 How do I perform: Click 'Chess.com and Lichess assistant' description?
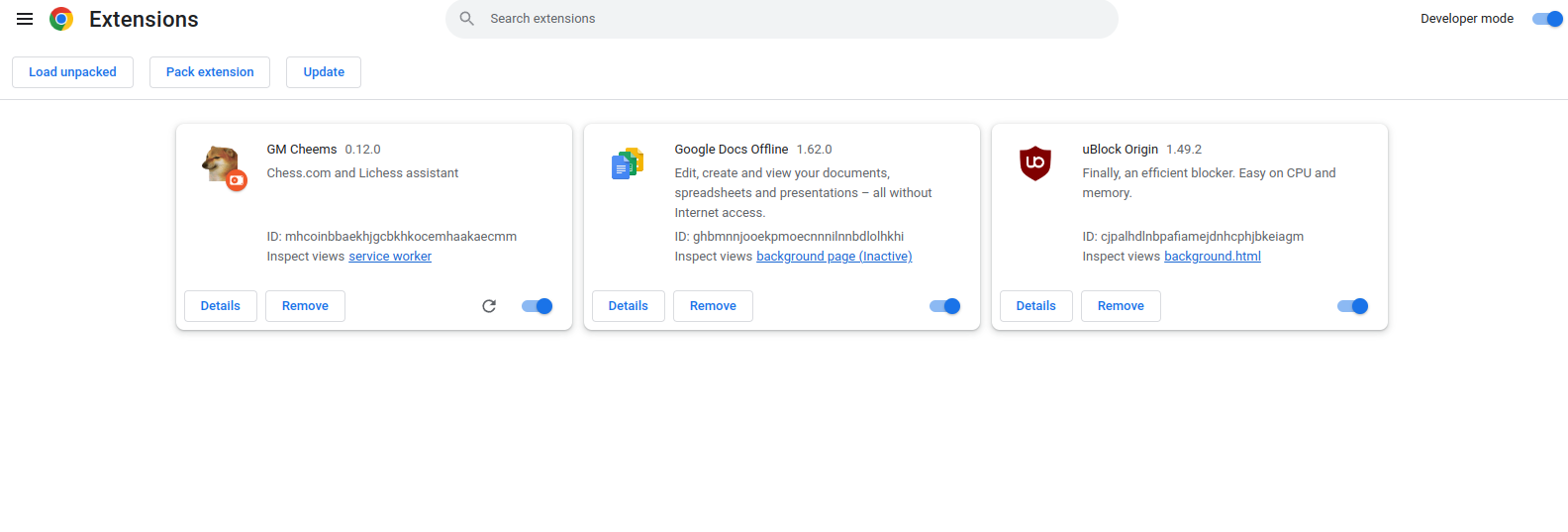362,173
